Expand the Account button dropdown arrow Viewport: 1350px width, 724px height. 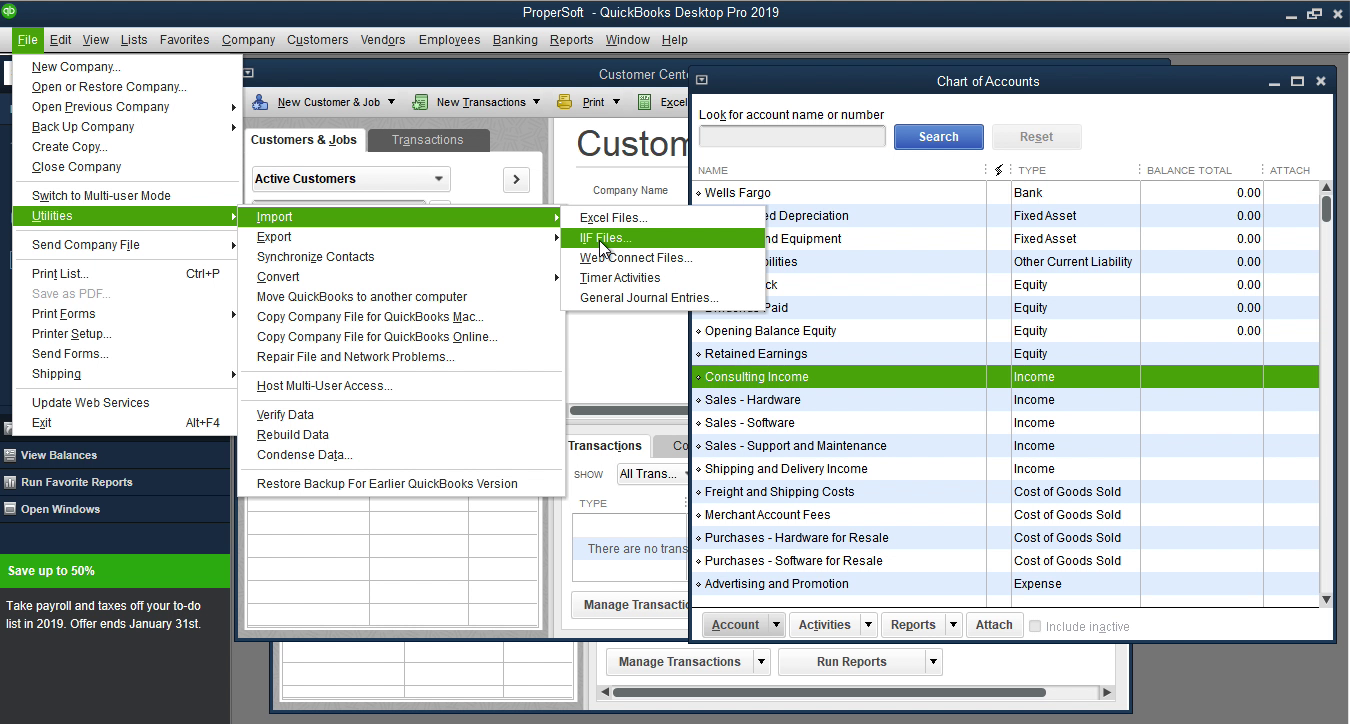[x=776, y=625]
